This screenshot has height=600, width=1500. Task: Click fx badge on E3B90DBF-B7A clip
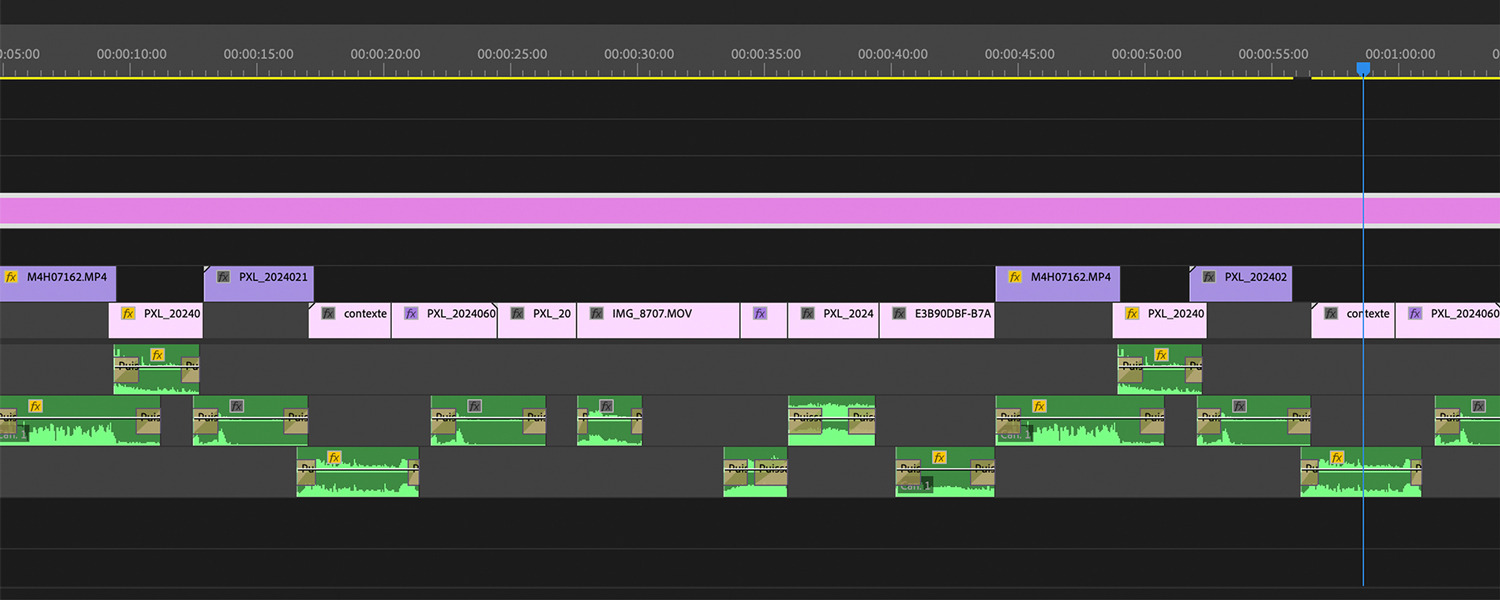click(x=899, y=314)
